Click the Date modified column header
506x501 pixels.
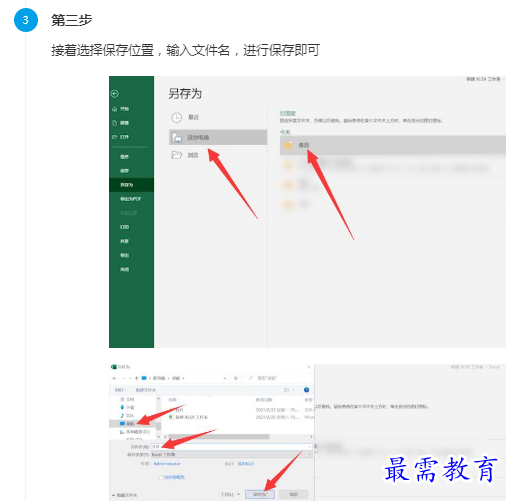264,400
